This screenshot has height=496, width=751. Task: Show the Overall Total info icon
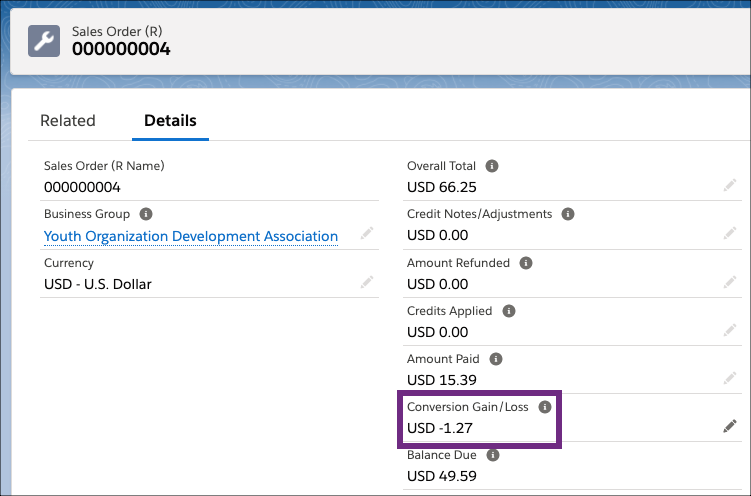tap(492, 166)
